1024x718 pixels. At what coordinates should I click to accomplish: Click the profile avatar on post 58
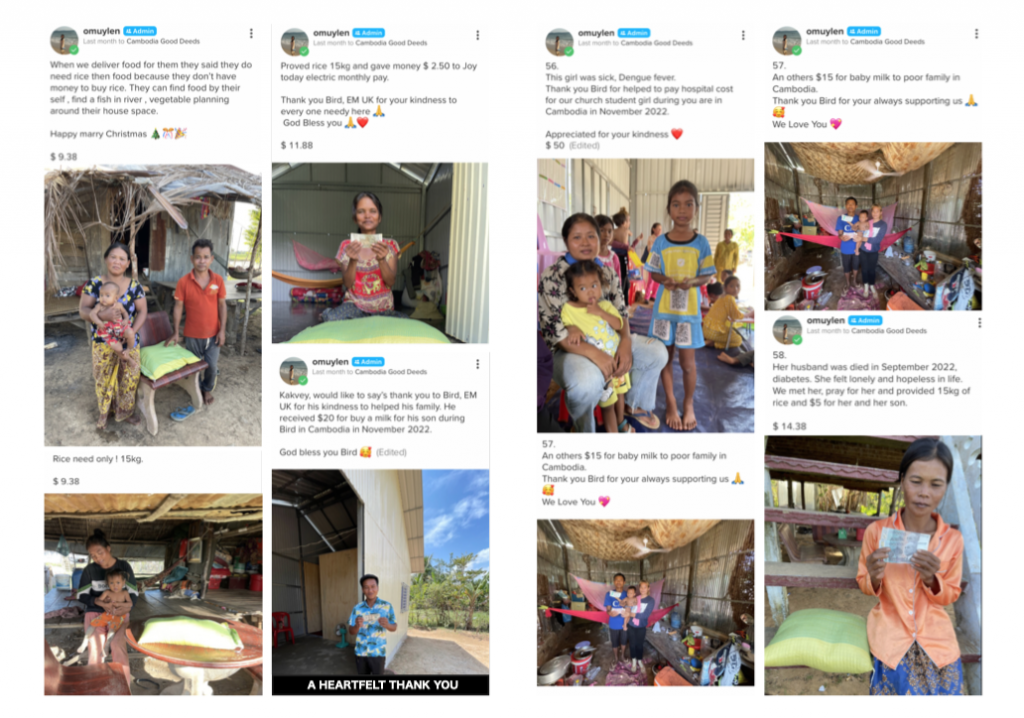coord(787,330)
